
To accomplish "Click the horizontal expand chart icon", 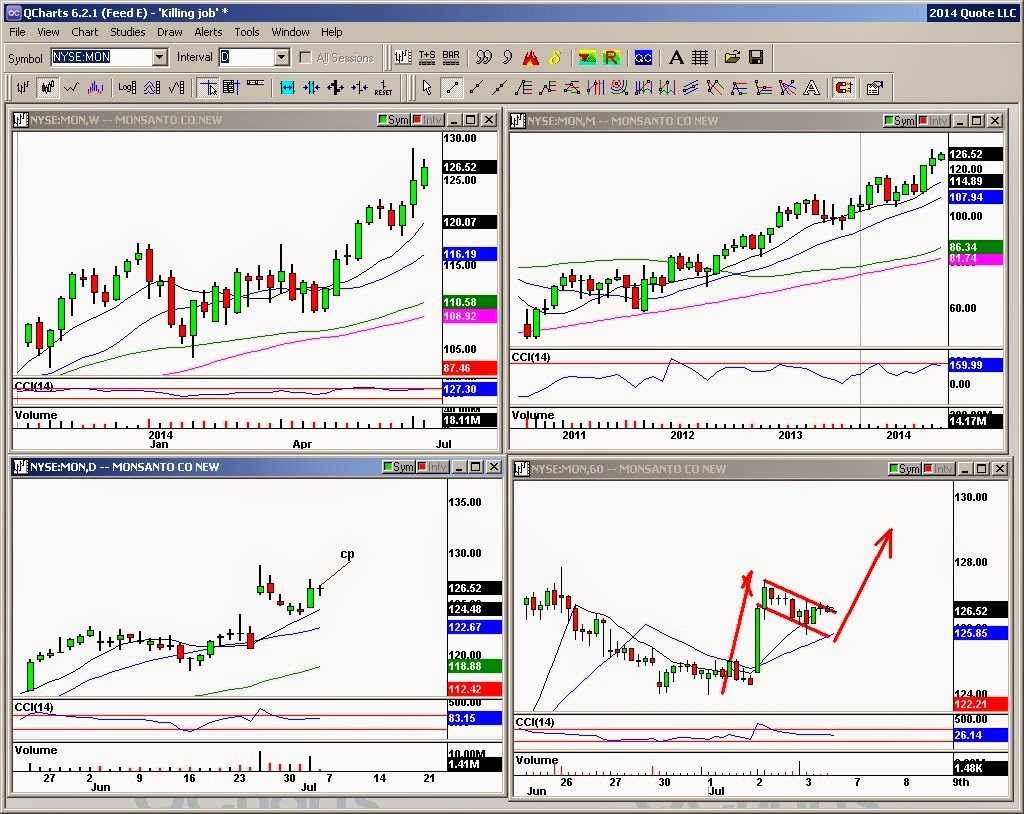I will (287, 88).
